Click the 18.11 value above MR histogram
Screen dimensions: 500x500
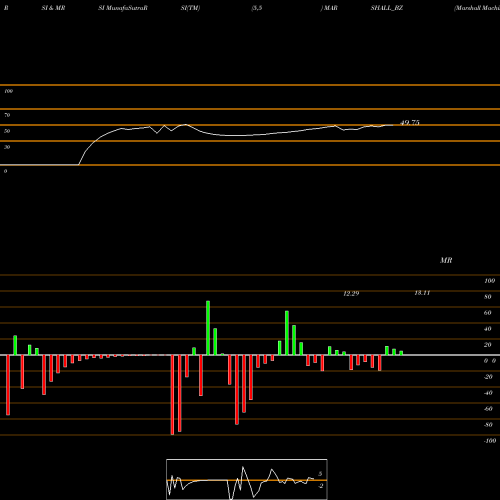pyautogui.click(x=422, y=293)
